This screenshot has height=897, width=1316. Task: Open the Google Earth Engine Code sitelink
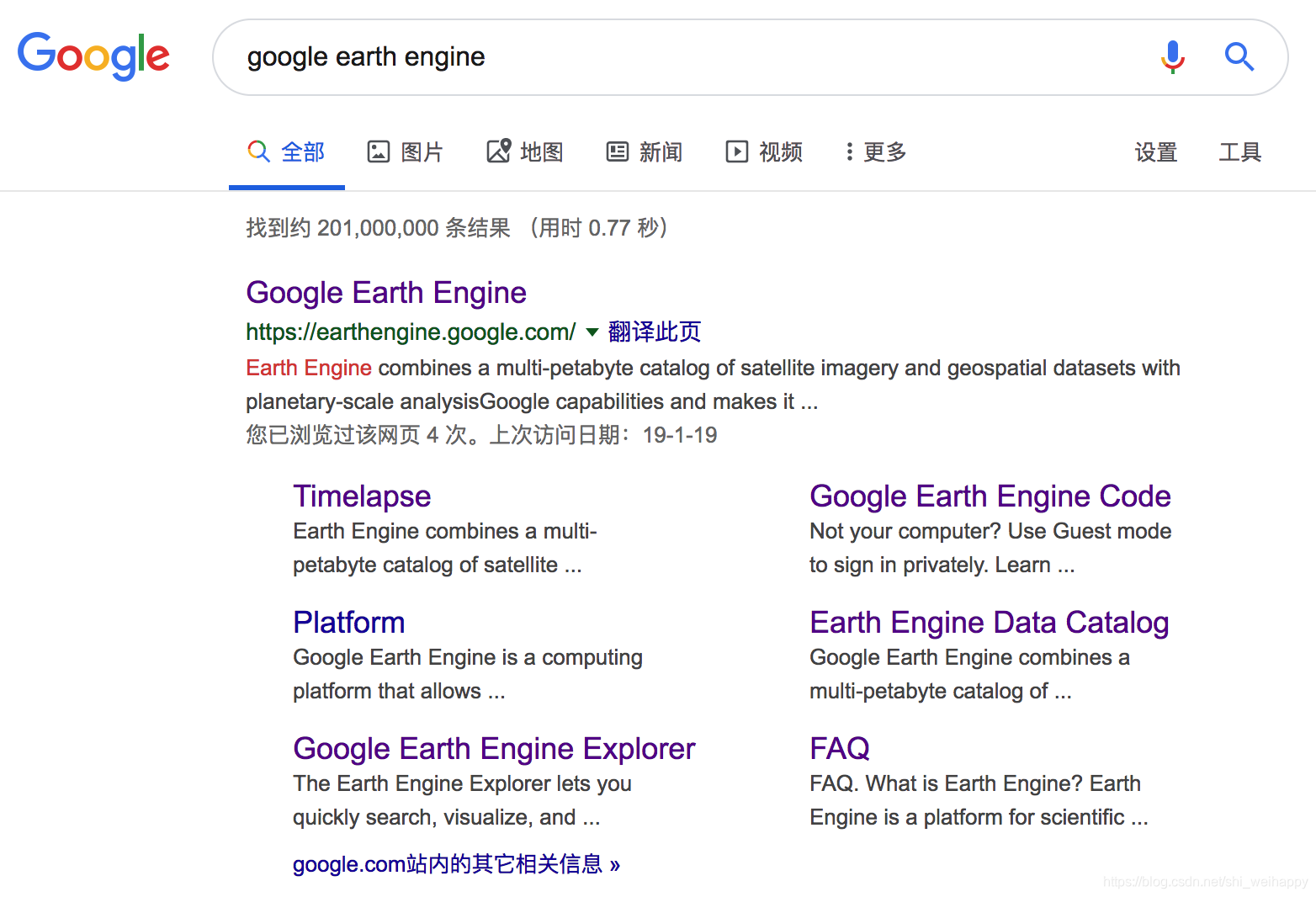990,496
